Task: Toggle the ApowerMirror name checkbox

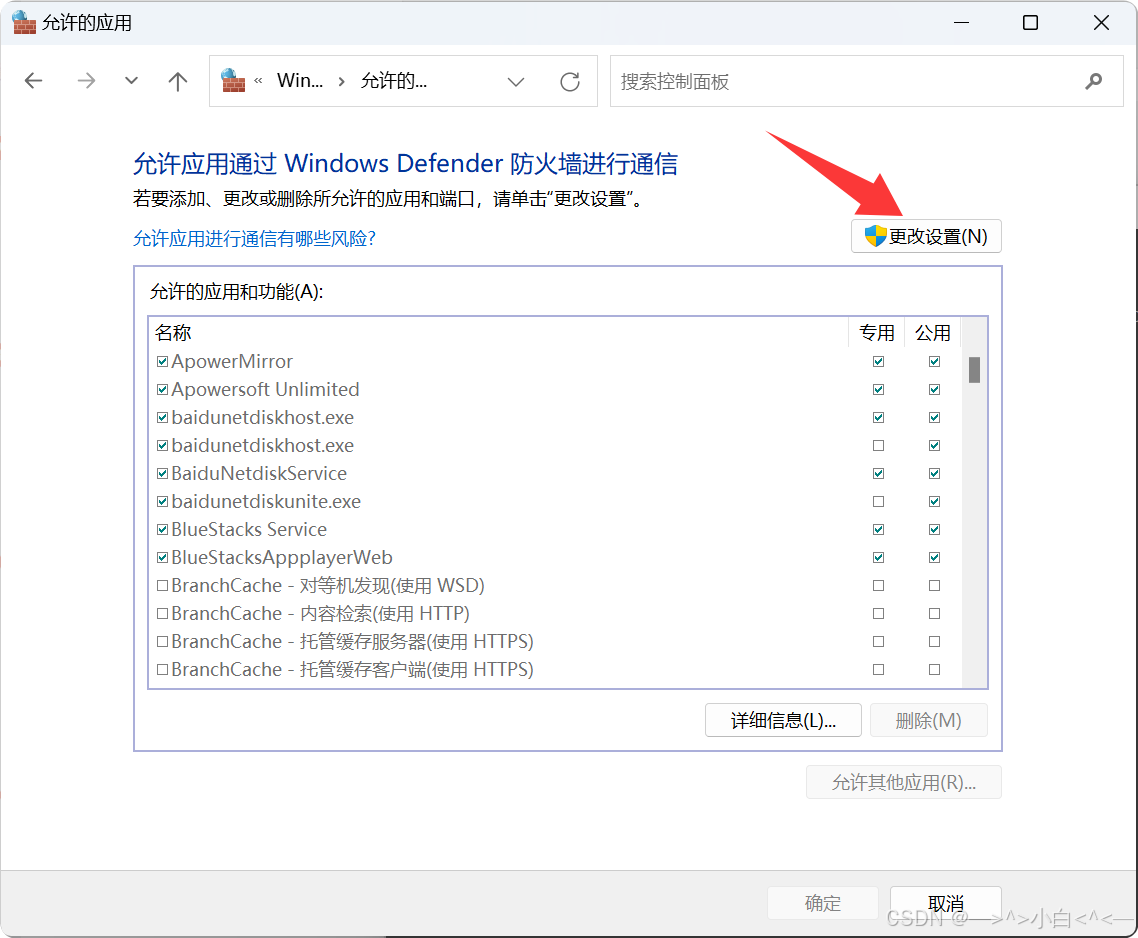Action: tap(163, 361)
